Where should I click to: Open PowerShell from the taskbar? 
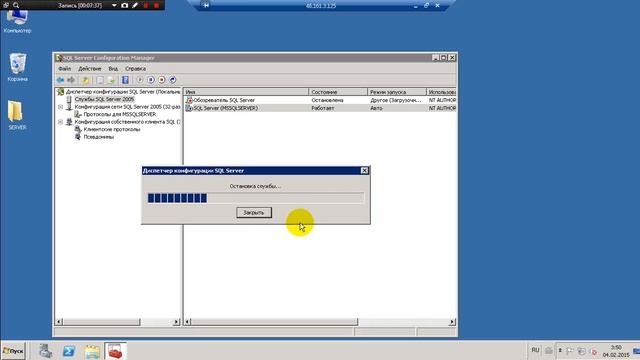point(69,351)
